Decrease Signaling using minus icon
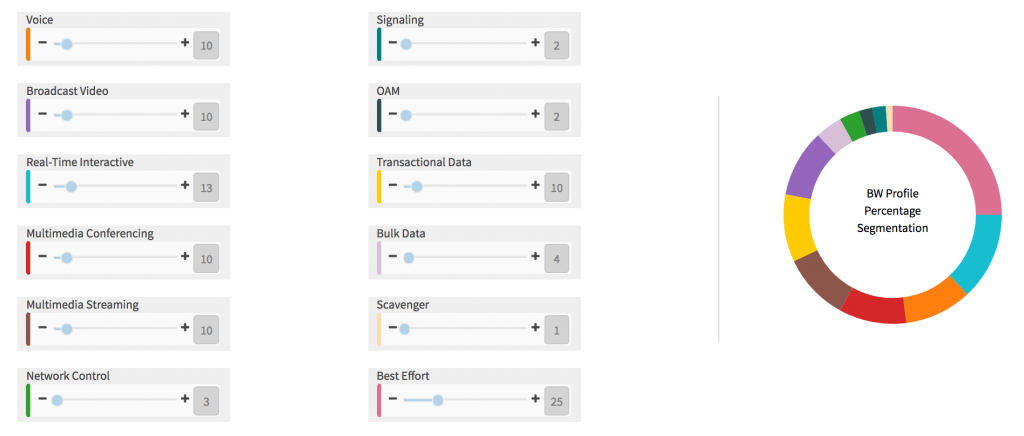Viewport: 1024px width, 436px height. (392, 43)
